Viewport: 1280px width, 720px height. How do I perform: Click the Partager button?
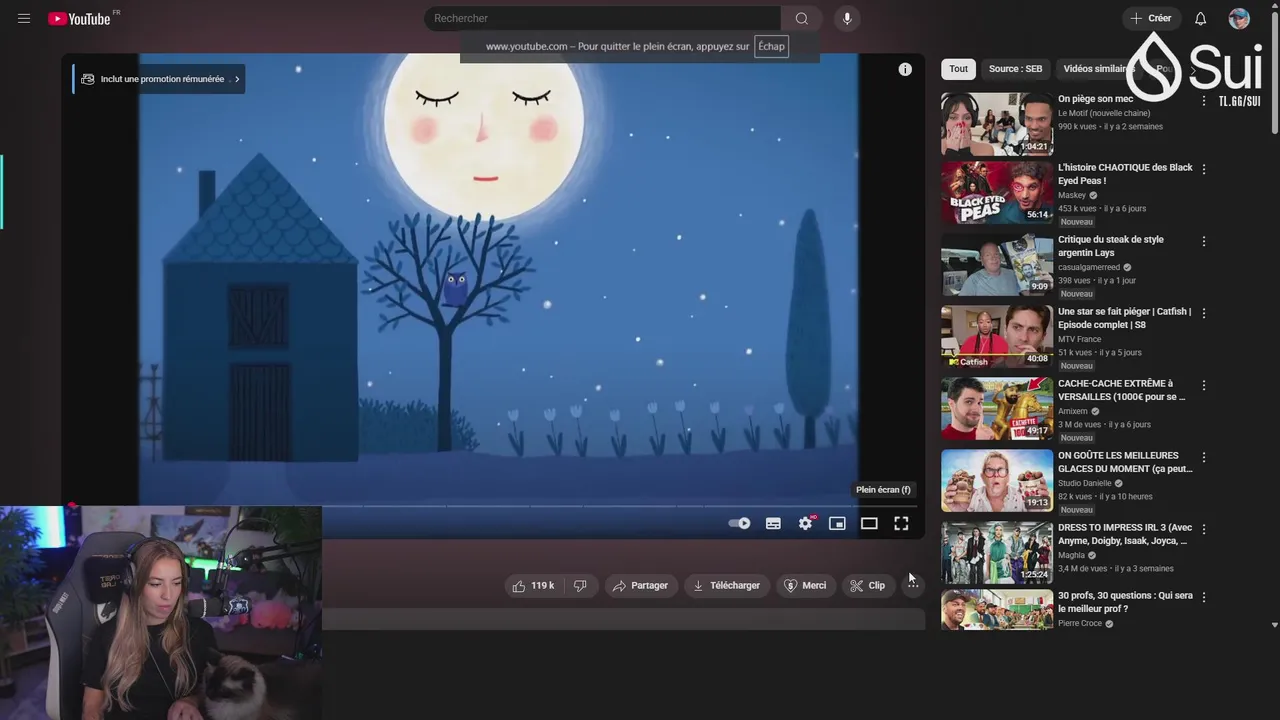click(640, 586)
